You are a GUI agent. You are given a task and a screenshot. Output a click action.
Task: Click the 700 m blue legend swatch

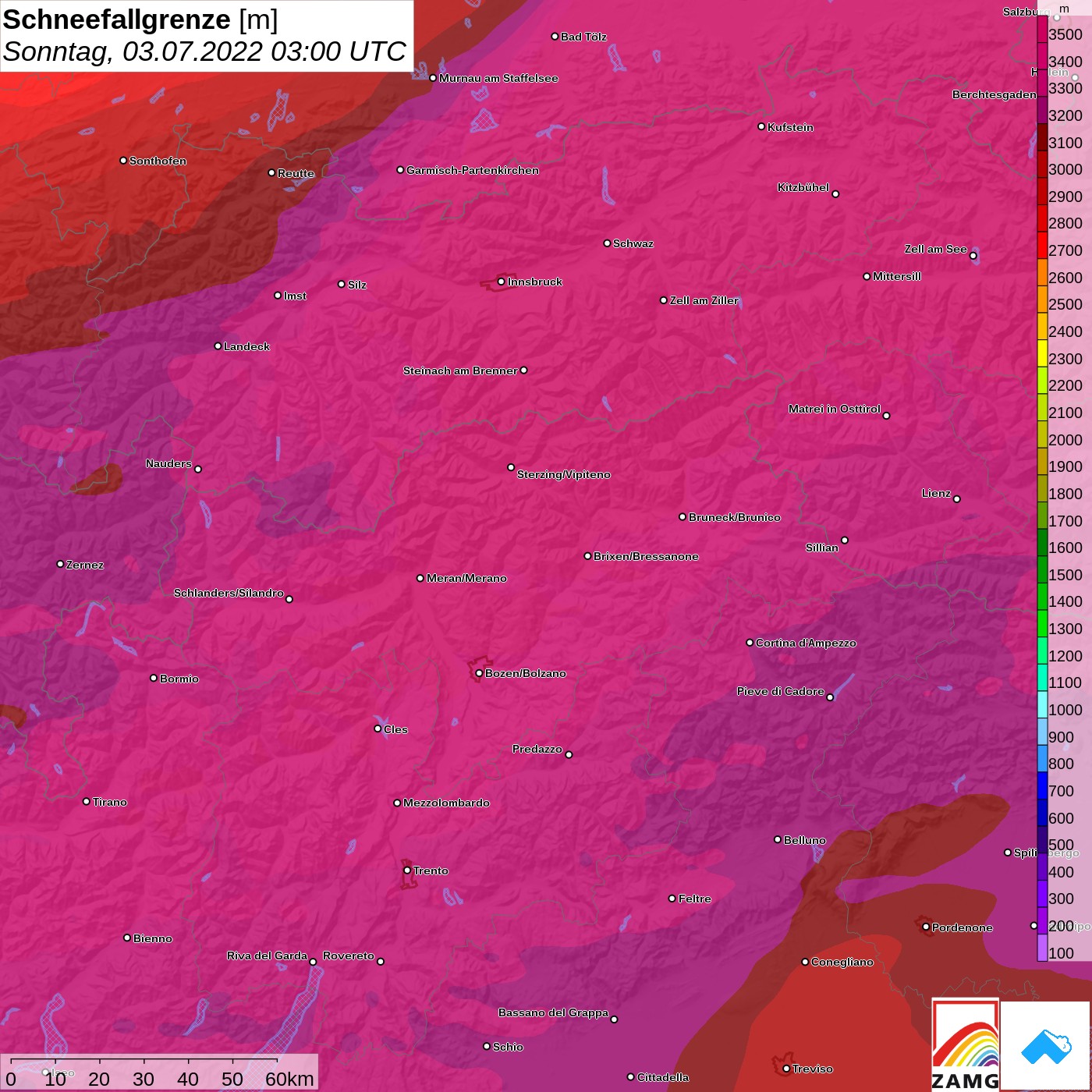pyautogui.click(x=1042, y=785)
